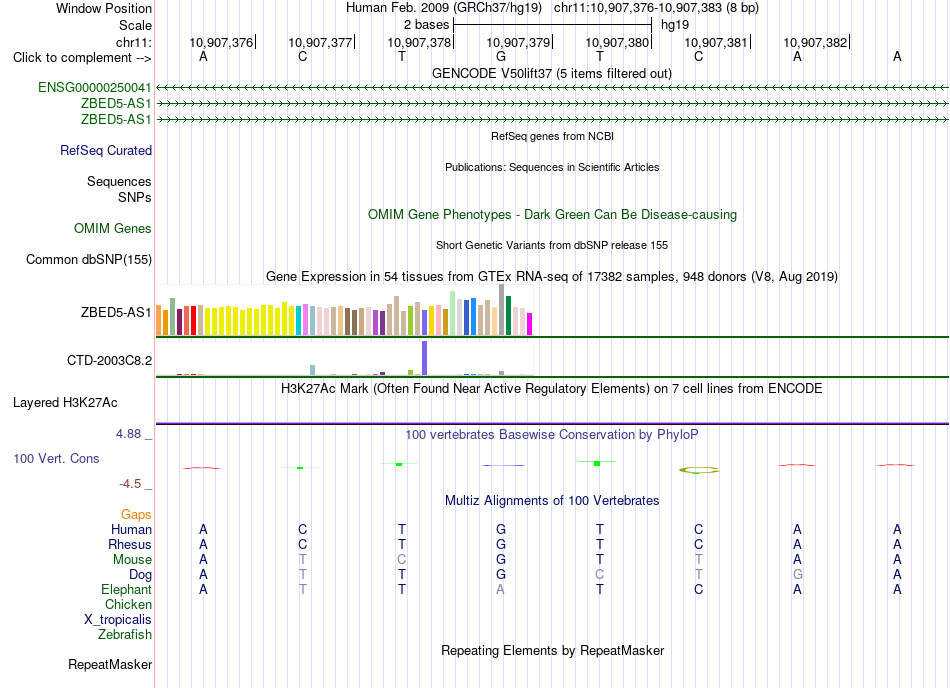The width and height of the screenshot is (950, 688).
Task: Click the Window Position label
Action: pyautogui.click(x=104, y=8)
